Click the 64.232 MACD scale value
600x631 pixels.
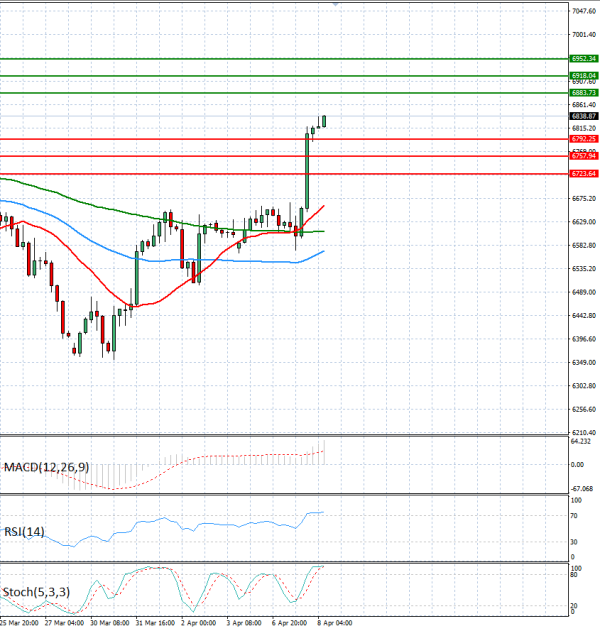[x=580, y=441]
